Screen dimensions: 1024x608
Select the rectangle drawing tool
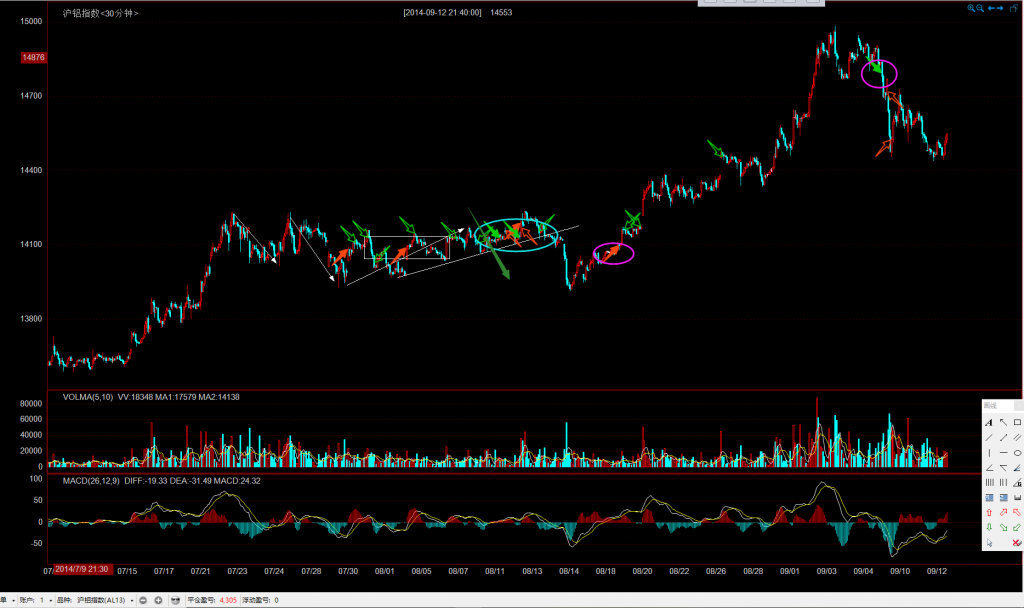tap(1017, 422)
